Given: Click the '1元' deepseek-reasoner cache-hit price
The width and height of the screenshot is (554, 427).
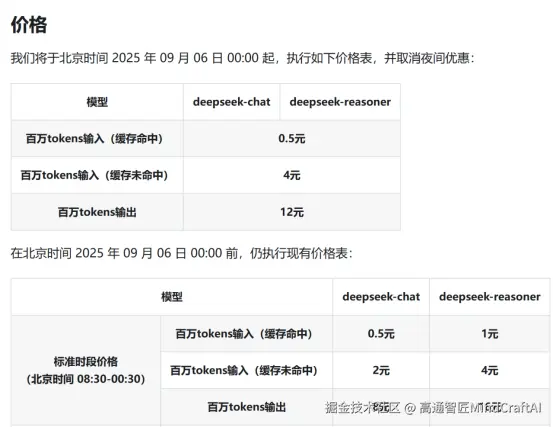Looking at the screenshot, I should tap(490, 334).
